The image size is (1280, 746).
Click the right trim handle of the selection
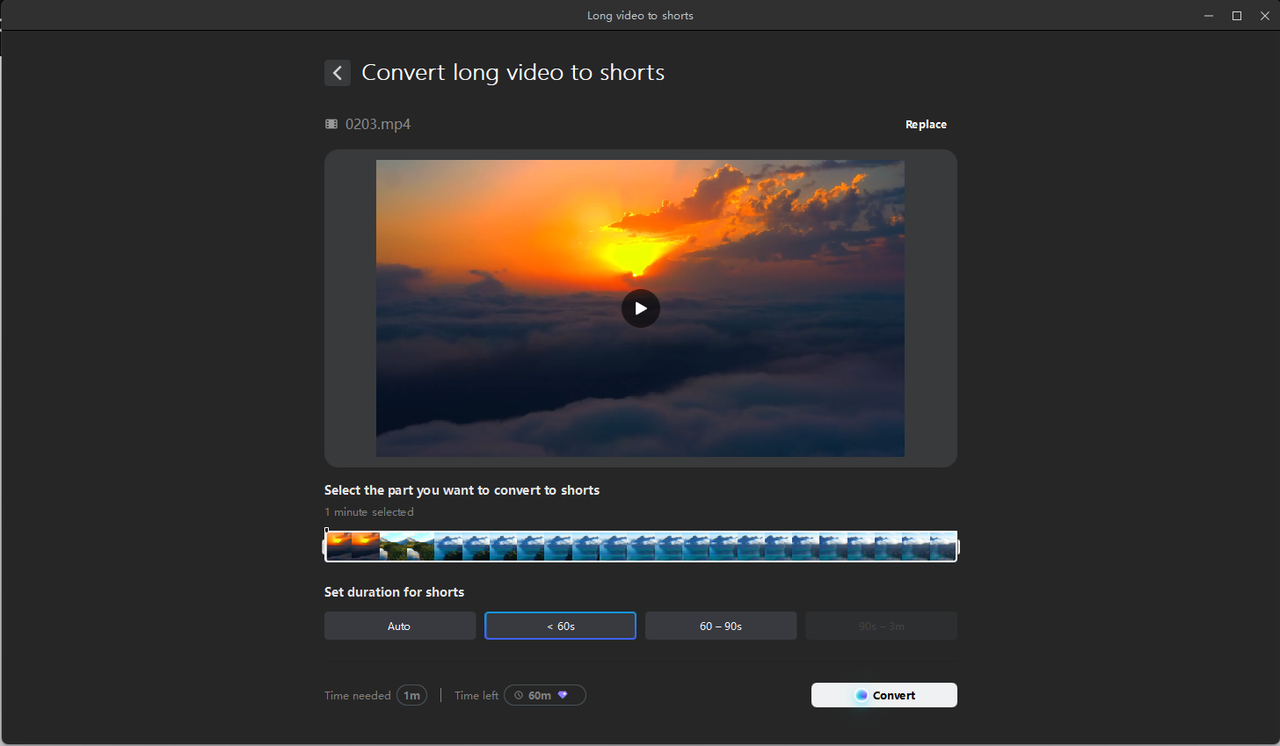click(x=957, y=546)
